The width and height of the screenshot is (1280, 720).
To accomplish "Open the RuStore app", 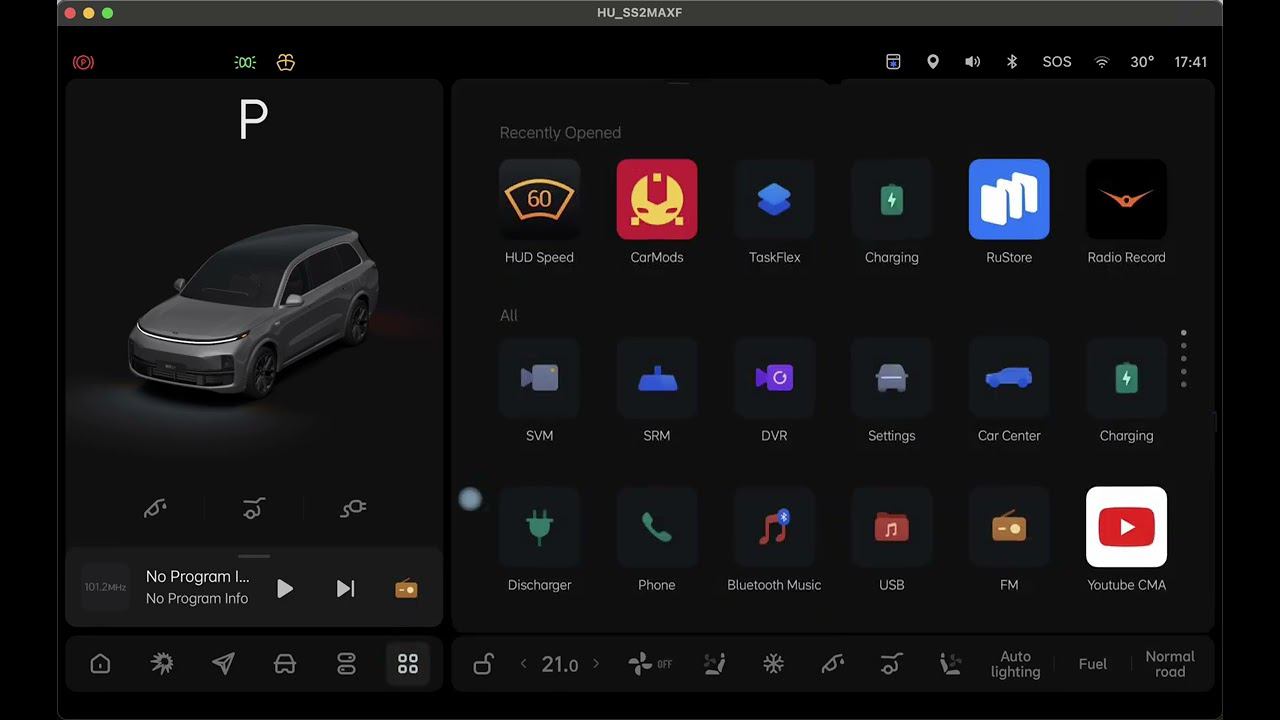I will 1009,199.
